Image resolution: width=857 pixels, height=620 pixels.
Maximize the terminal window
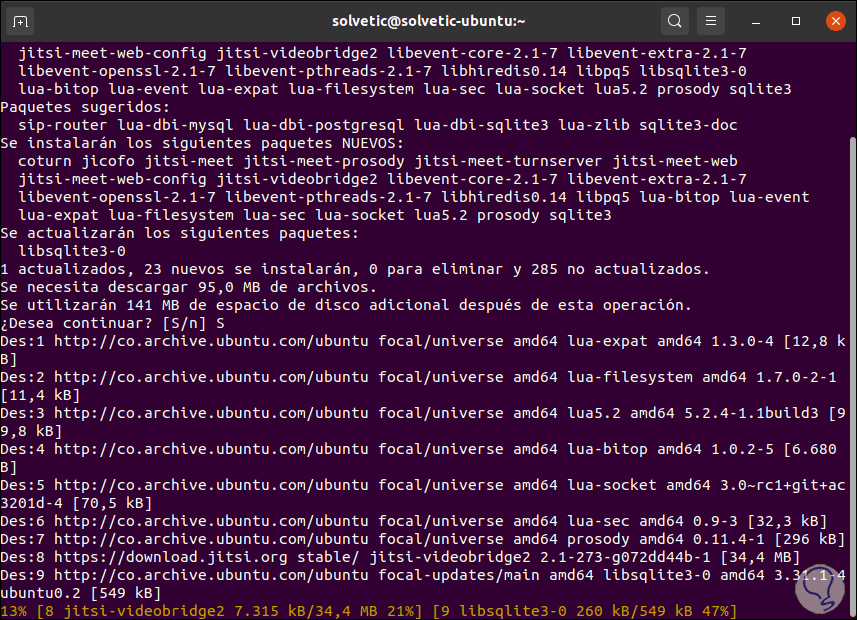[796, 21]
